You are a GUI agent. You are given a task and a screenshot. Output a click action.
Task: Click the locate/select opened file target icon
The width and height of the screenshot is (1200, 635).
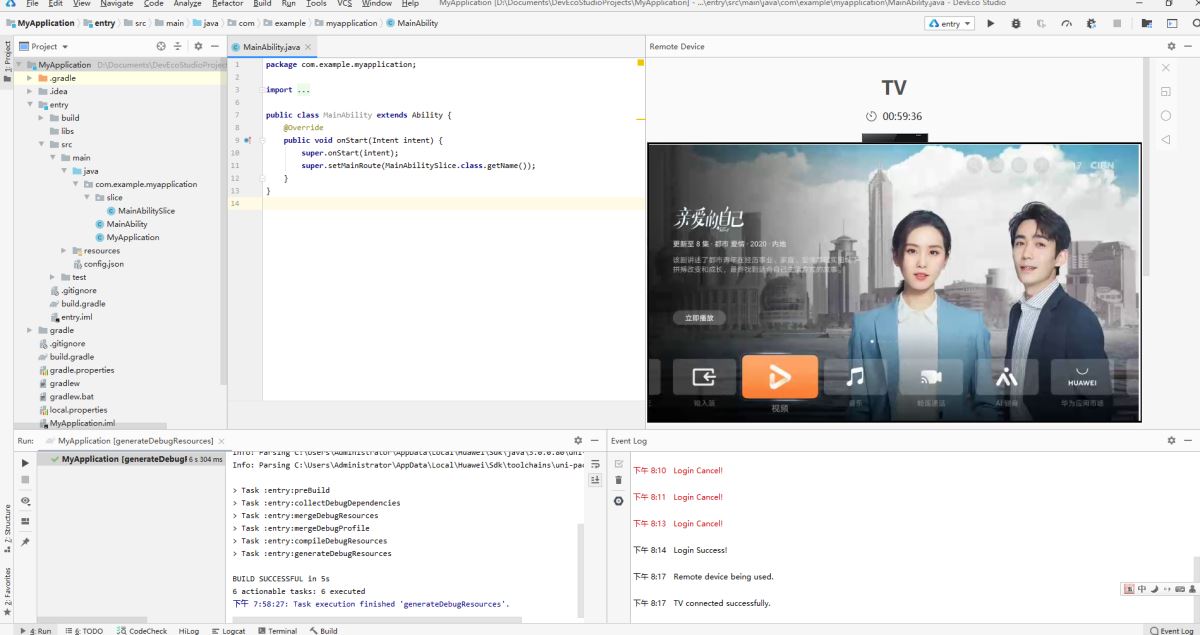point(161,46)
